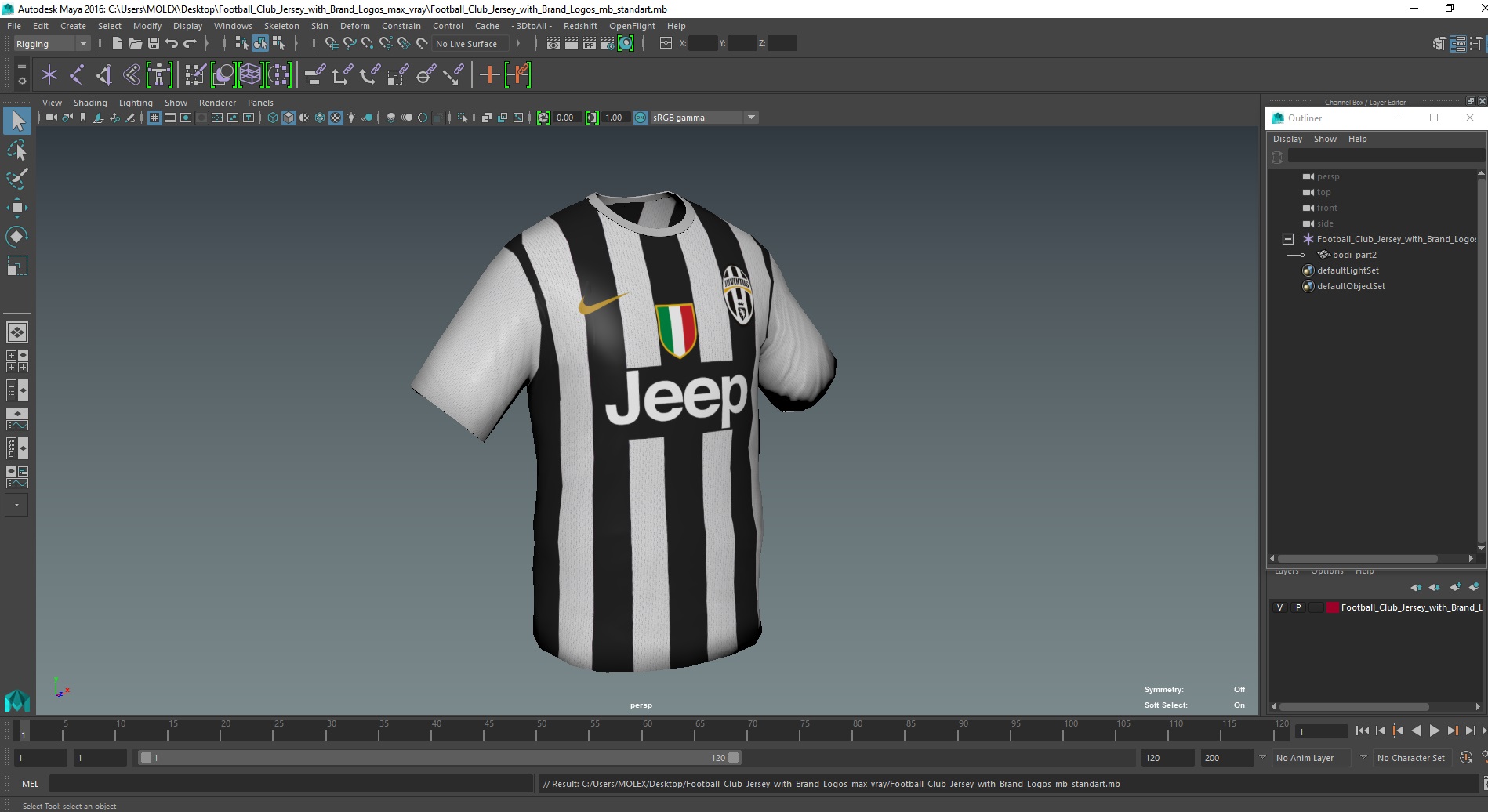Save the scene with the floppy disk icon

154,44
